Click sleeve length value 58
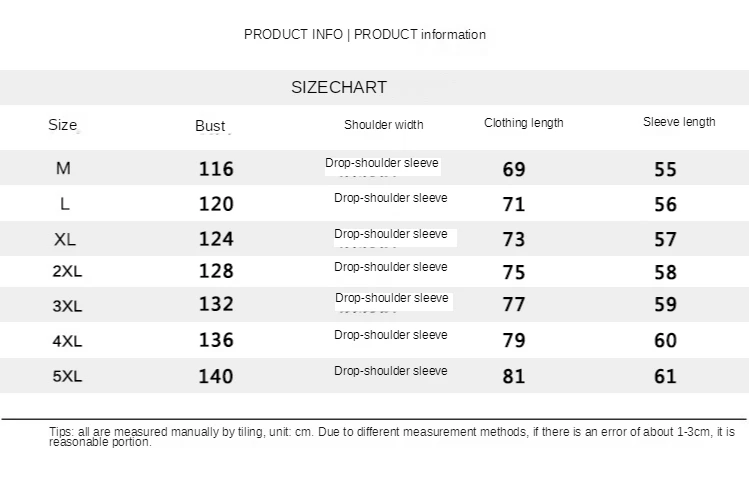Image resolution: width=749 pixels, height=486 pixels. pos(665,272)
